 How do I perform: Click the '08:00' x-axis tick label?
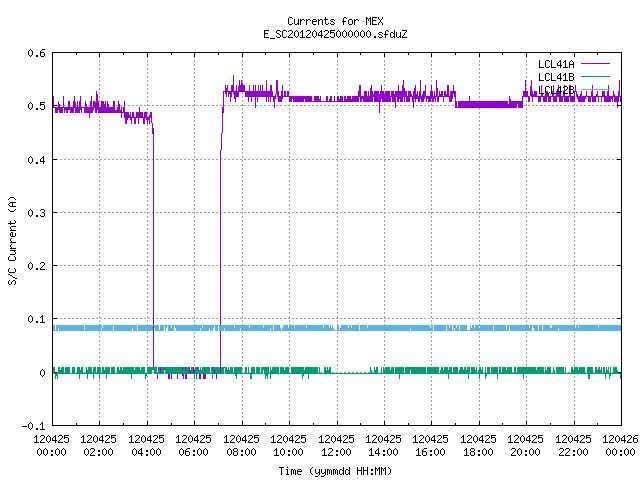[x=241, y=452]
